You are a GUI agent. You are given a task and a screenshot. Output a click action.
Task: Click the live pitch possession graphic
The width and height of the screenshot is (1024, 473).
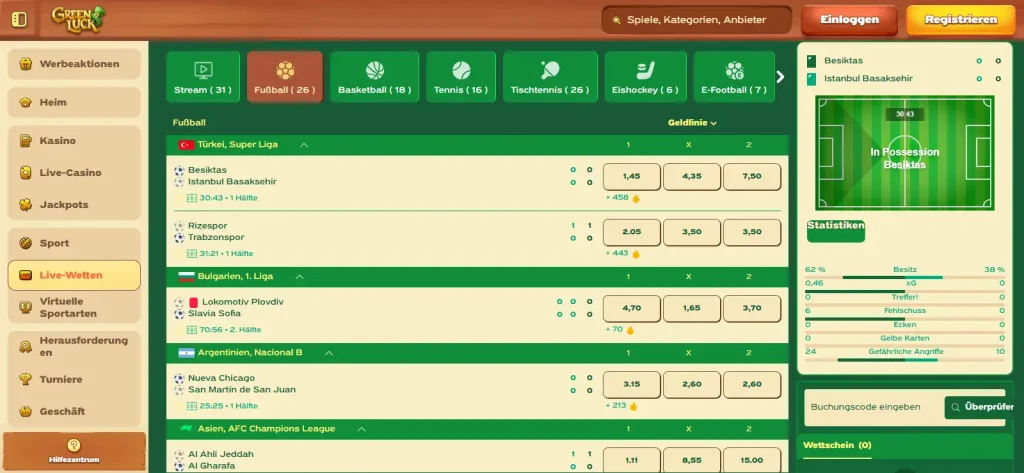click(x=904, y=153)
